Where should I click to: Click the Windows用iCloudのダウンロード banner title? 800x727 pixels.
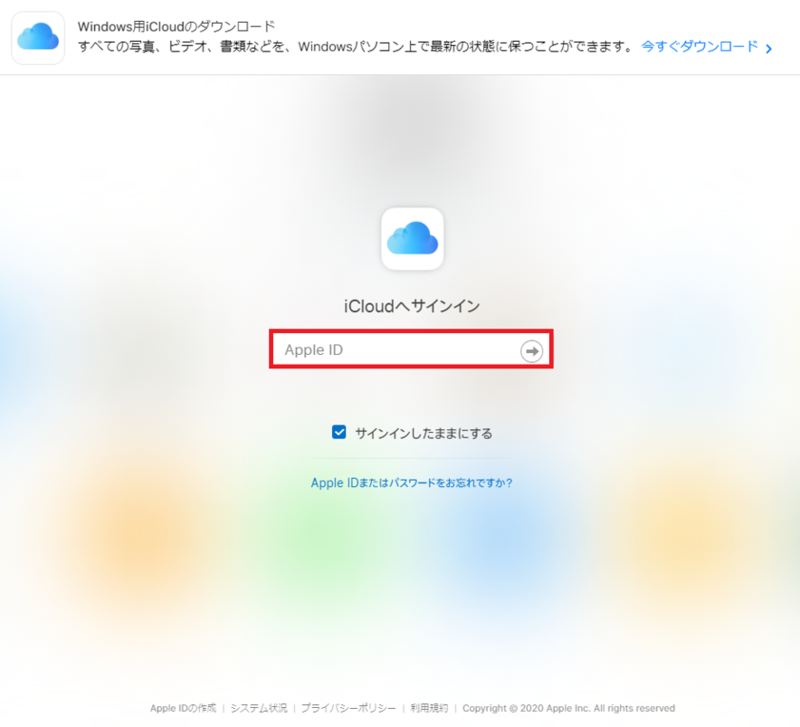(177, 26)
